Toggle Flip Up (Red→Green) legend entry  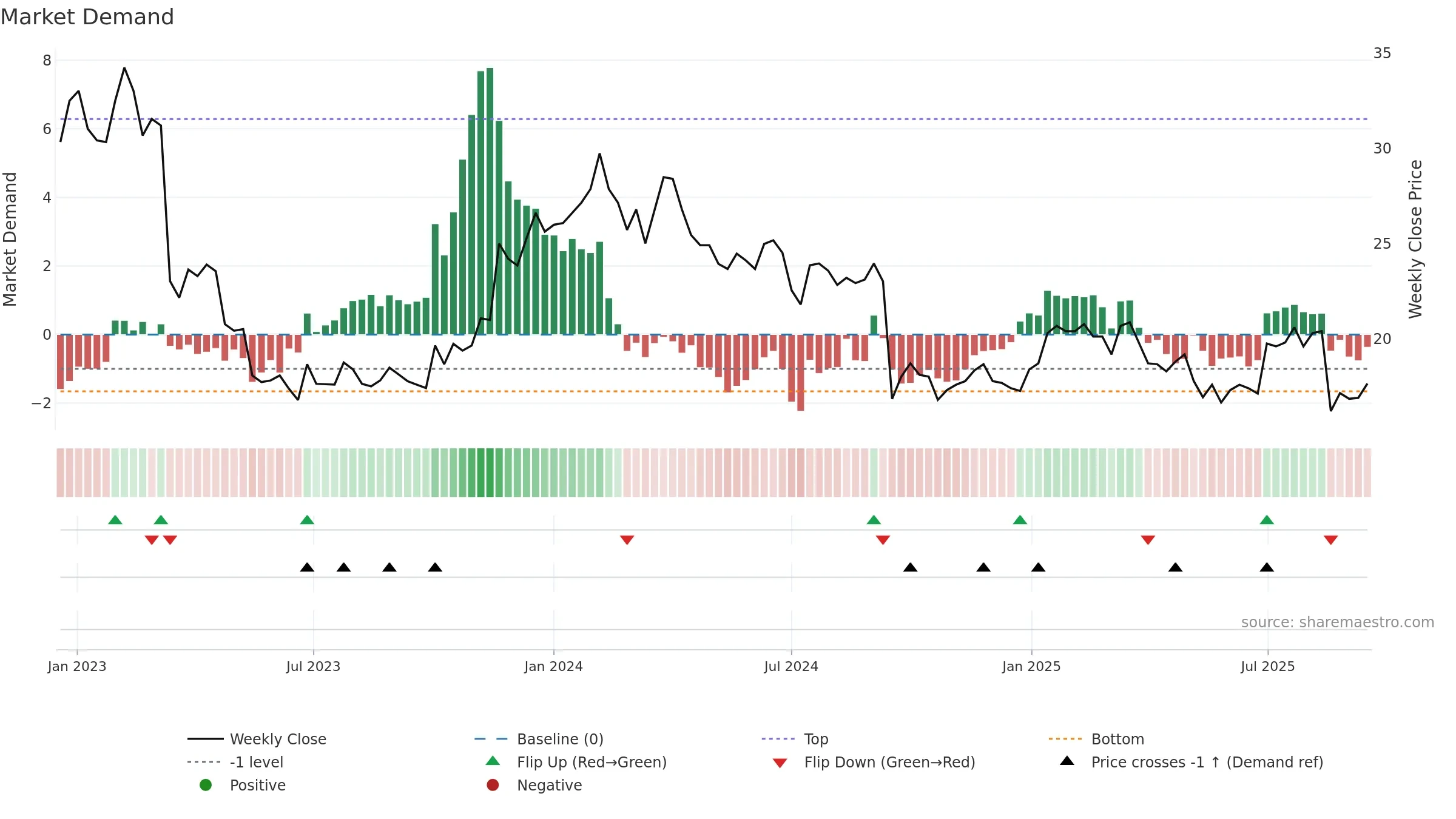point(576,762)
